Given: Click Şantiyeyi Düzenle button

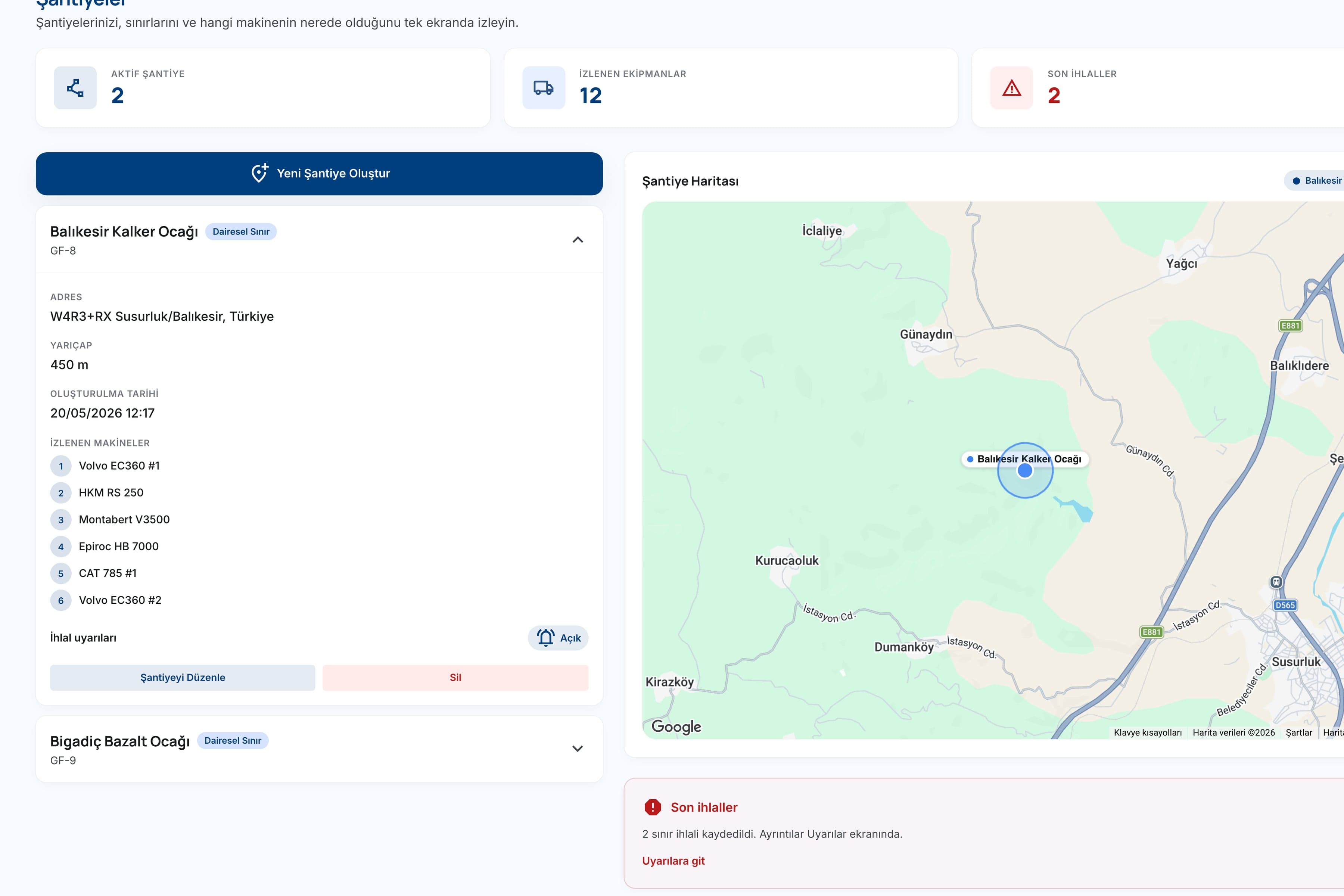Looking at the screenshot, I should pos(183,678).
